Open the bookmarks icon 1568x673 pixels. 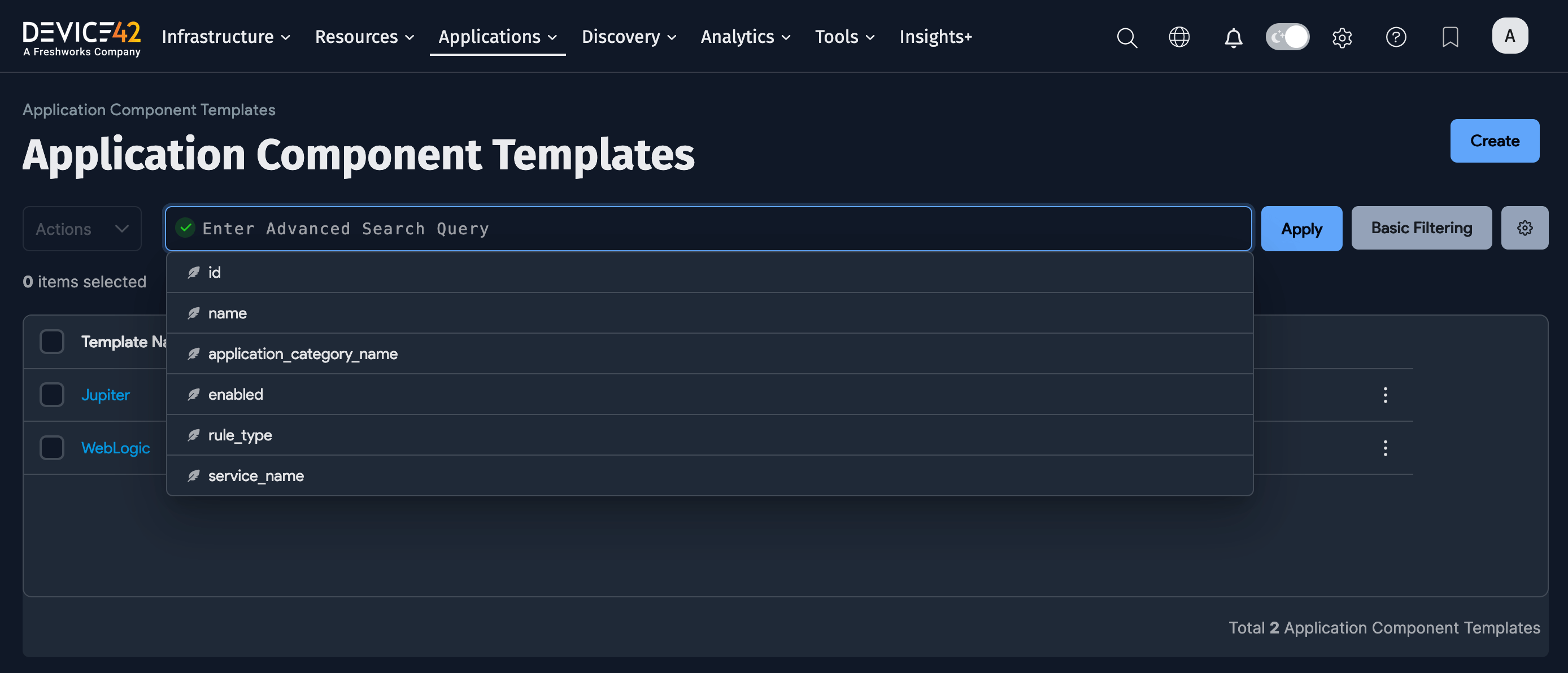pyautogui.click(x=1450, y=37)
